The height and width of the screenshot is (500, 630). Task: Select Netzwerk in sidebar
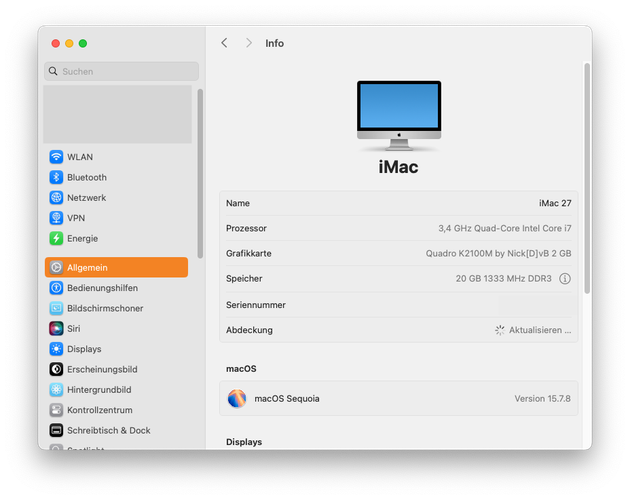click(x=86, y=198)
